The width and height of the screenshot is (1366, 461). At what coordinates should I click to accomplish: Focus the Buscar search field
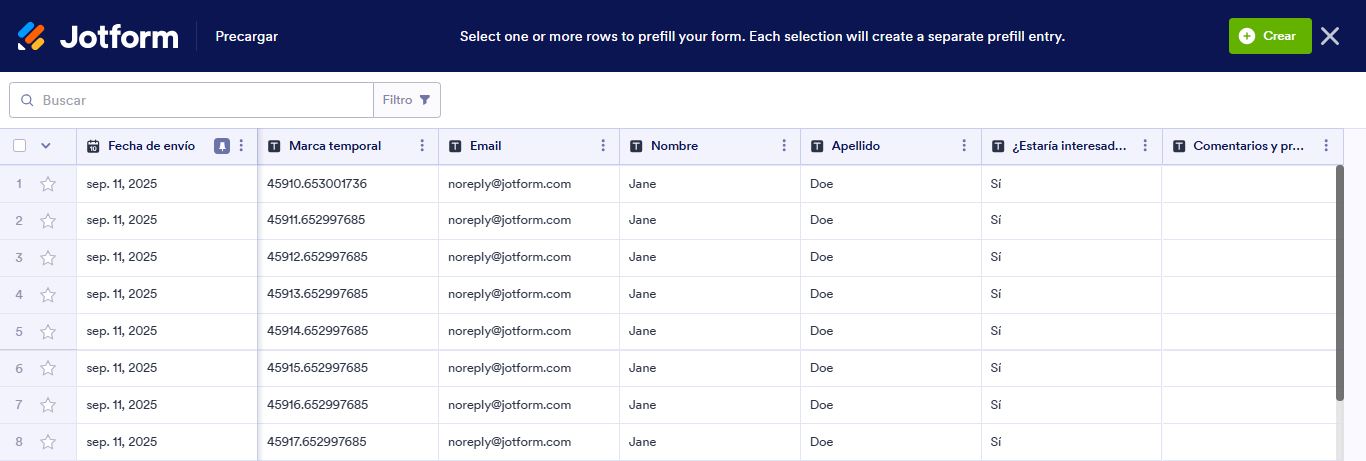(200, 100)
